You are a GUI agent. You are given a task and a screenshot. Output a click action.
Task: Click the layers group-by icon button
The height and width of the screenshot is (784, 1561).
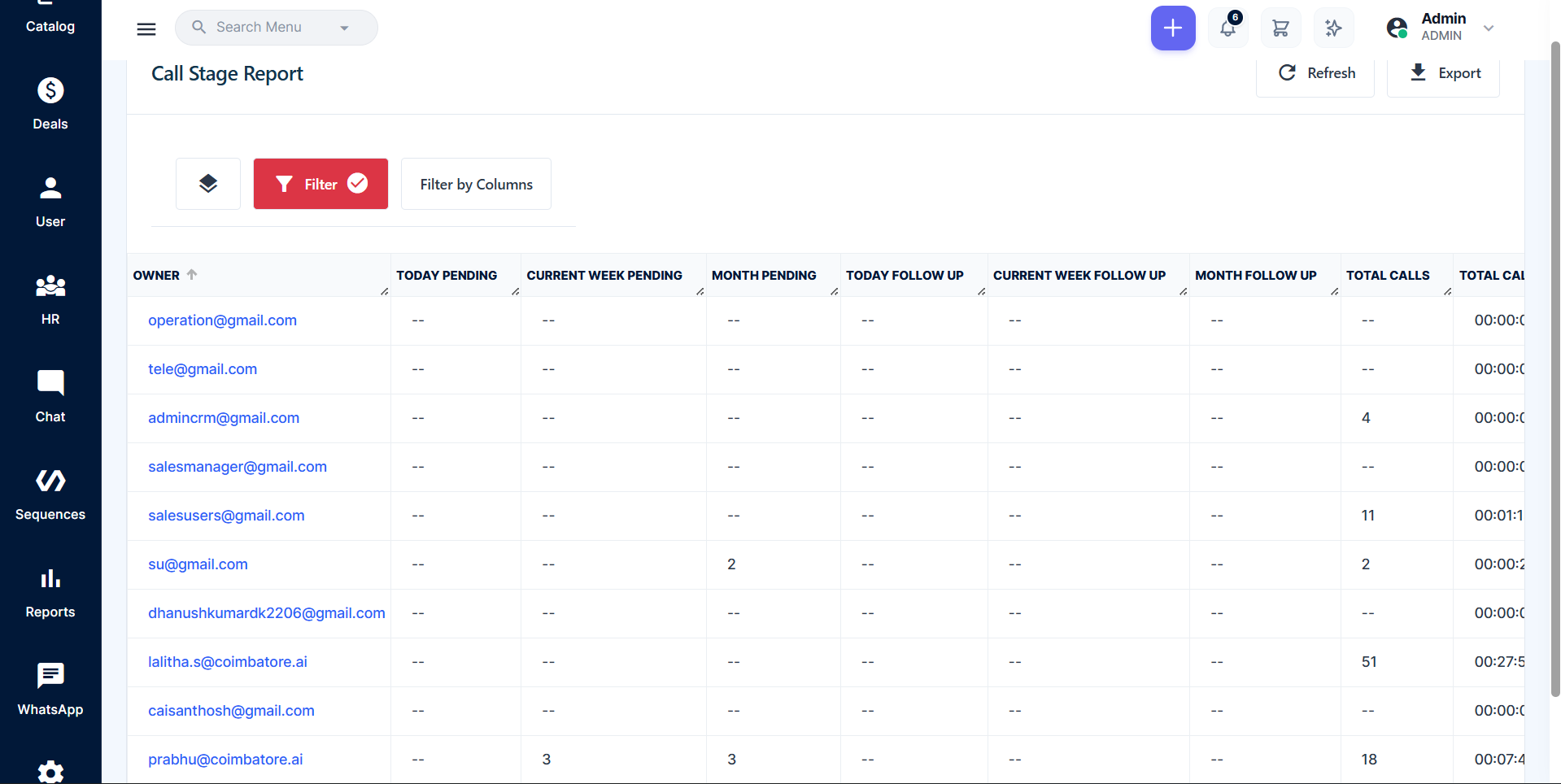click(208, 184)
